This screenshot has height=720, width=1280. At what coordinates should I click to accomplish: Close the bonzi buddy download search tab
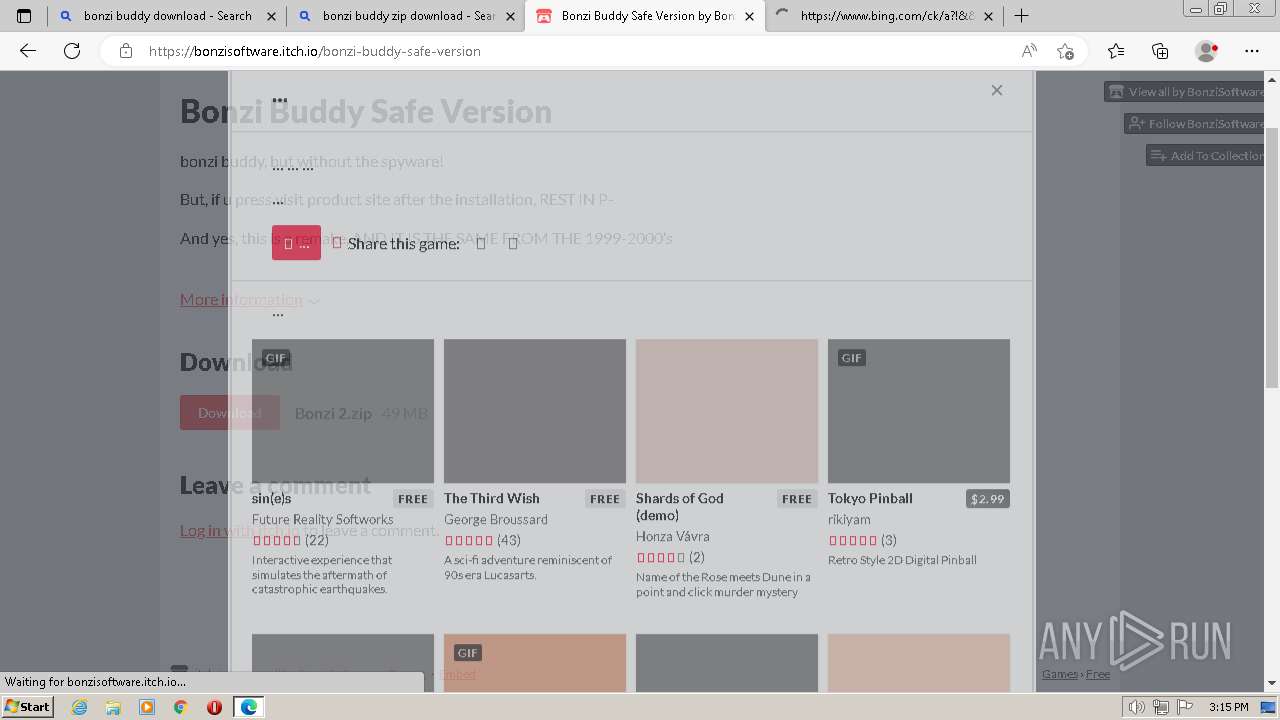click(x=271, y=16)
